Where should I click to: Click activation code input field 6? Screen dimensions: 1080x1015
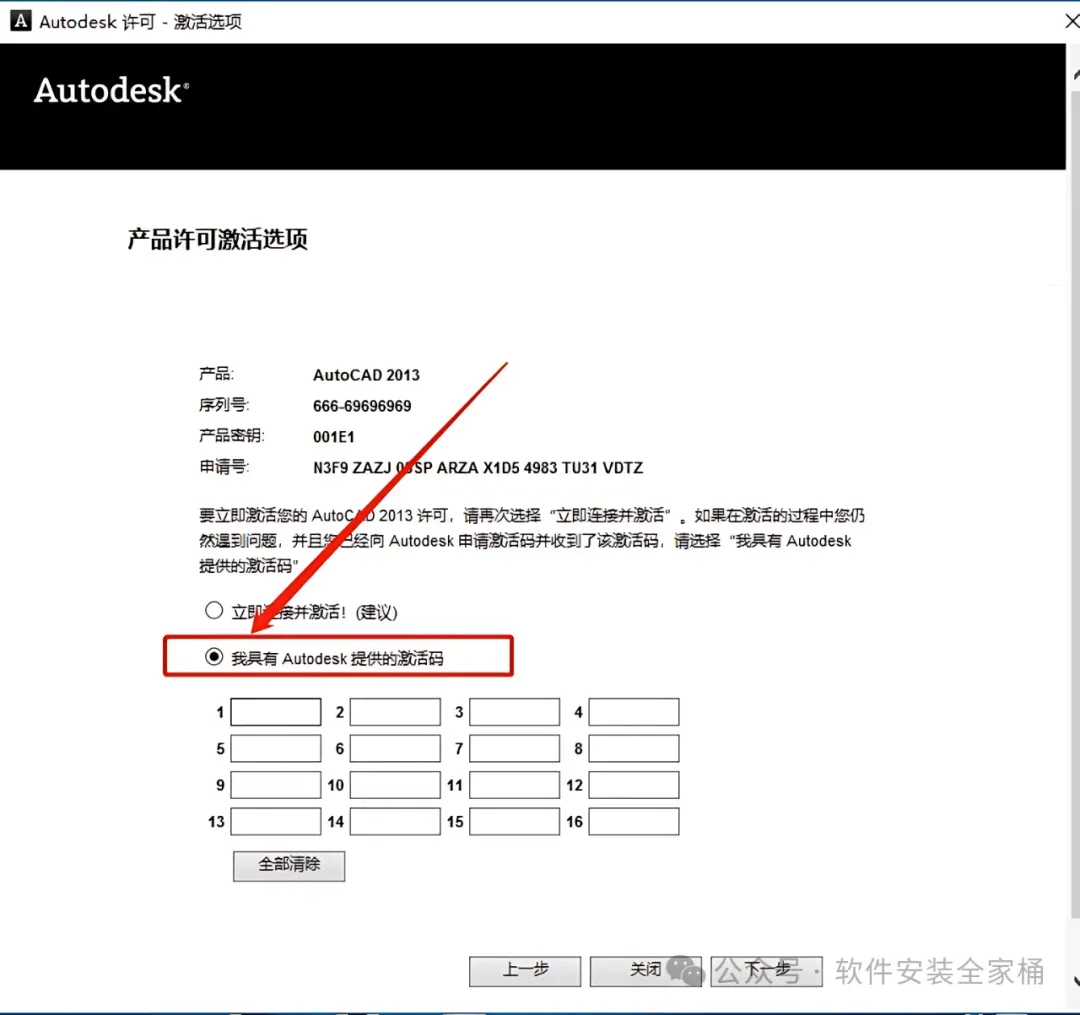tap(395, 749)
